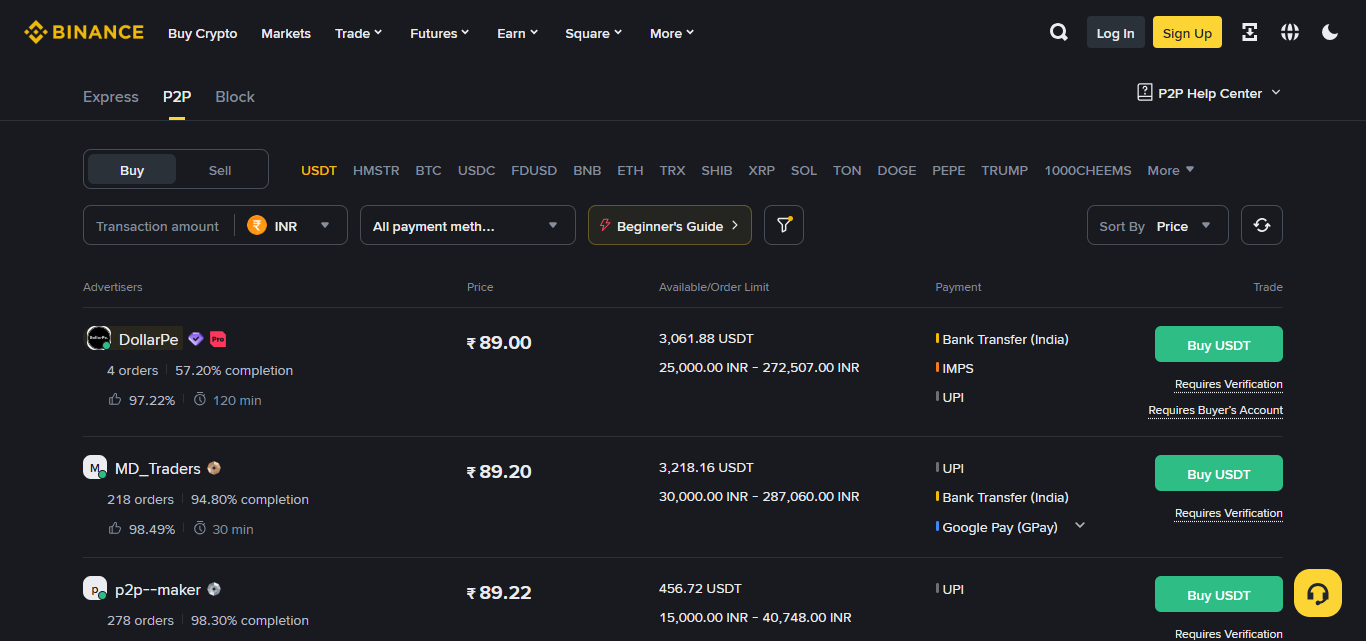This screenshot has height=641, width=1366.
Task: Click Buy USDT for p2p--maker
Action: [1218, 594]
